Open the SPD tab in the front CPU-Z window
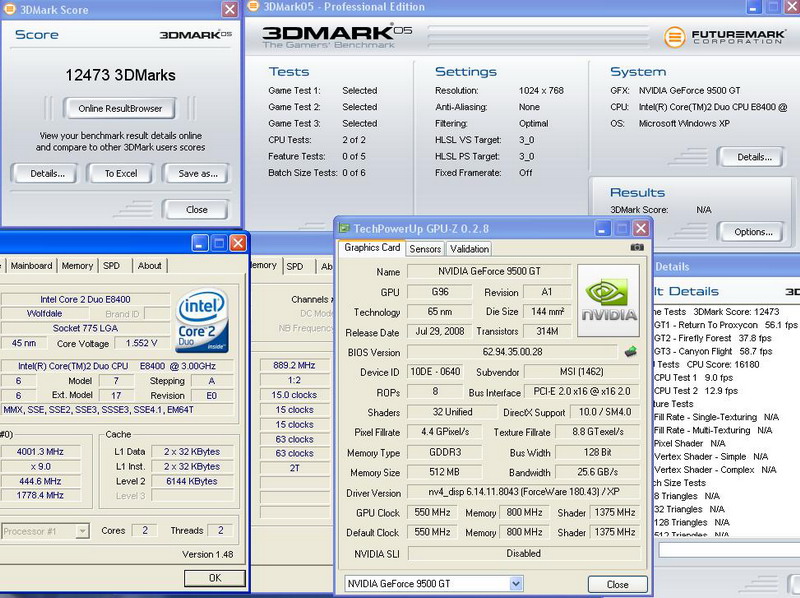Viewport: 800px width, 598px height. point(111,266)
